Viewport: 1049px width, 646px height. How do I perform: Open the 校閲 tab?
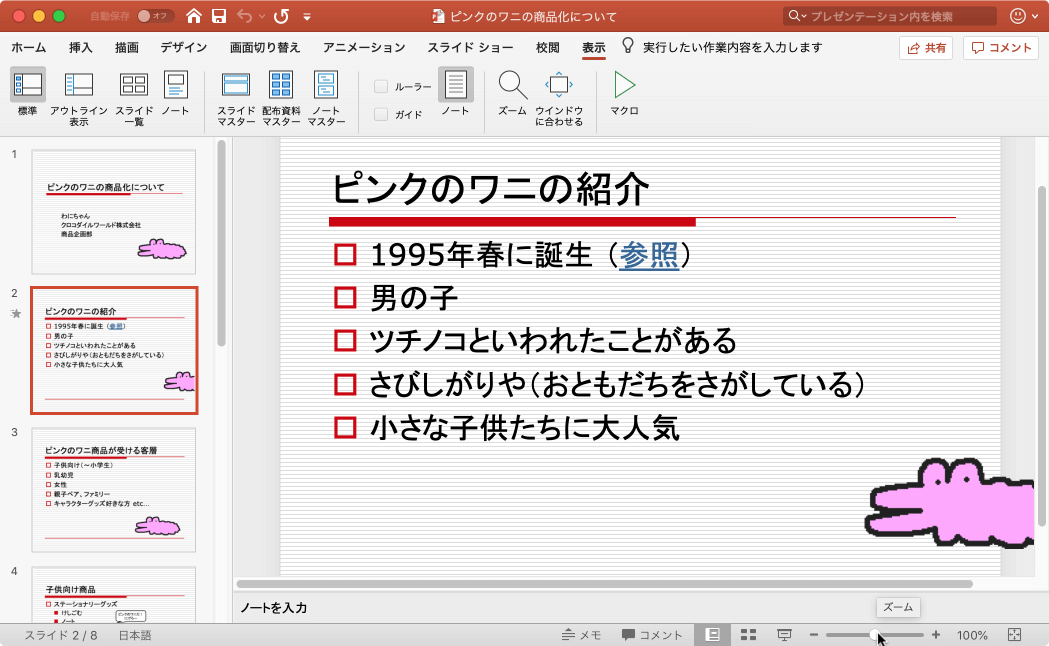[547, 47]
